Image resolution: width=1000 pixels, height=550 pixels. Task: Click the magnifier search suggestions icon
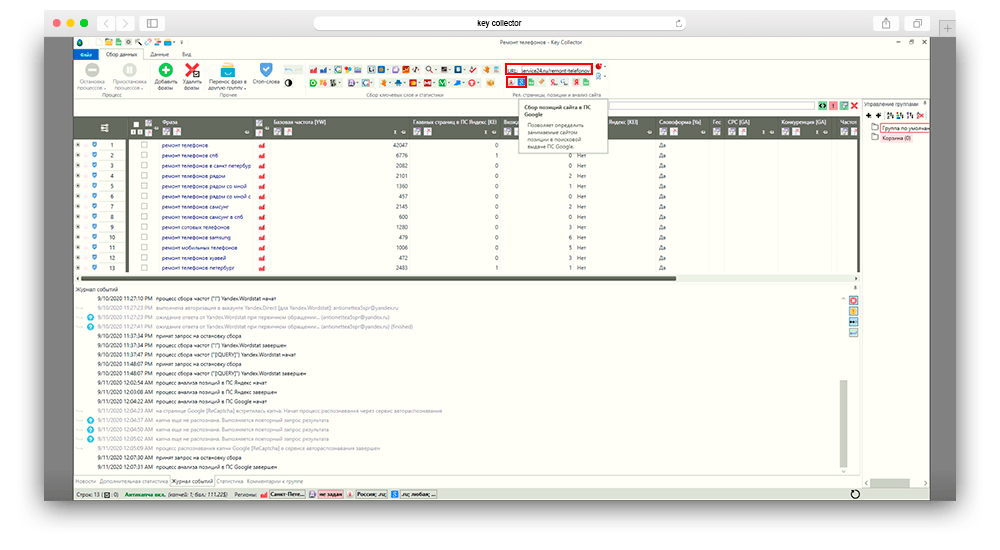(429, 69)
